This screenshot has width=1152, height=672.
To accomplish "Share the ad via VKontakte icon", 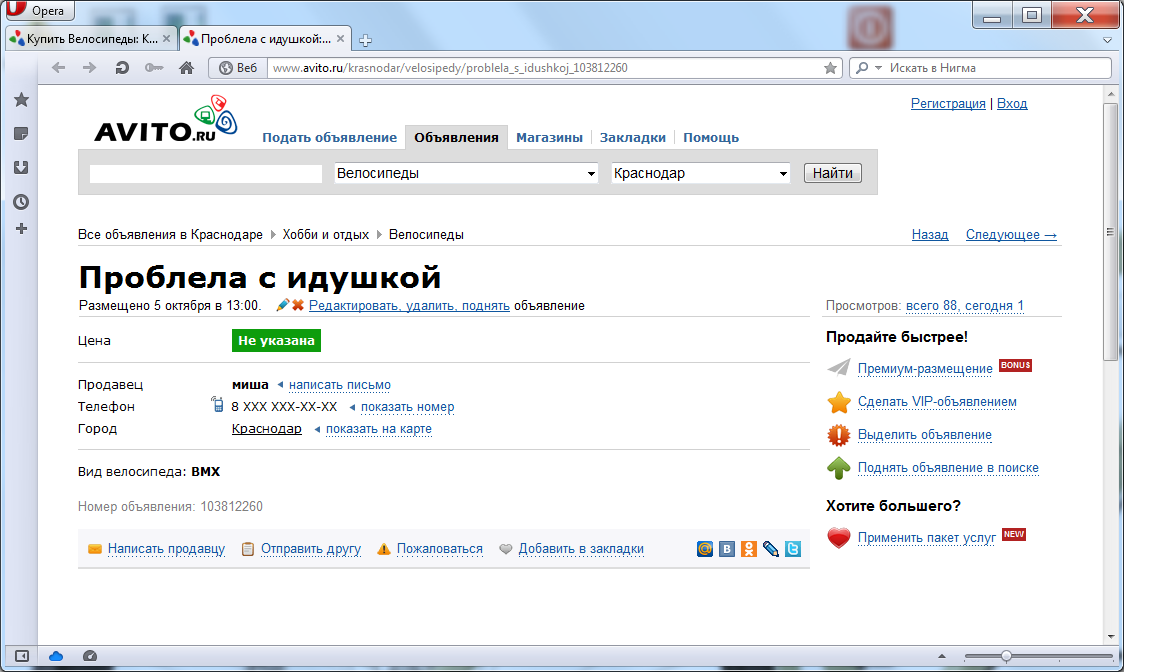I will [727, 549].
